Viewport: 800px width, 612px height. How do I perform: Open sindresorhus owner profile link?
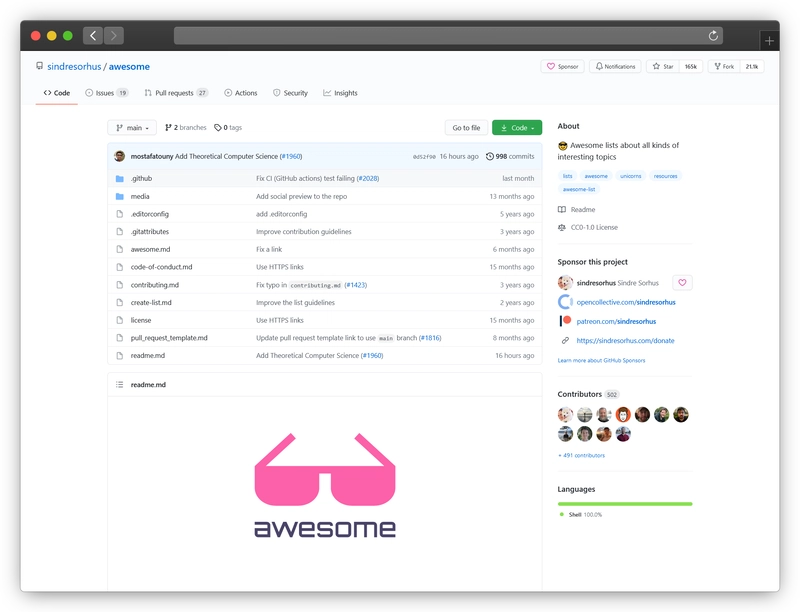pyautogui.click(x=74, y=66)
